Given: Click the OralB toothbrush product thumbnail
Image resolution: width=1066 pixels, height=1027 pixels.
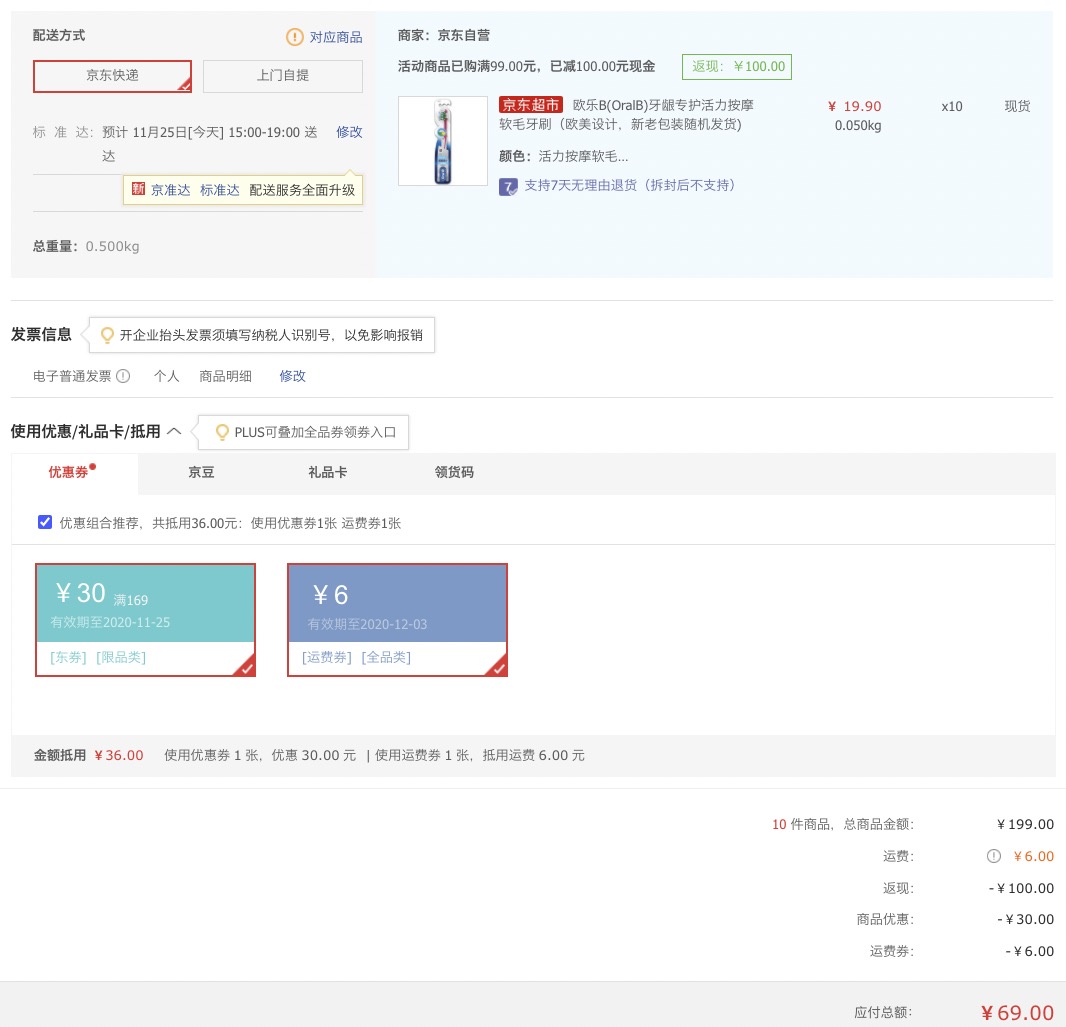Looking at the screenshot, I should click(x=443, y=141).
